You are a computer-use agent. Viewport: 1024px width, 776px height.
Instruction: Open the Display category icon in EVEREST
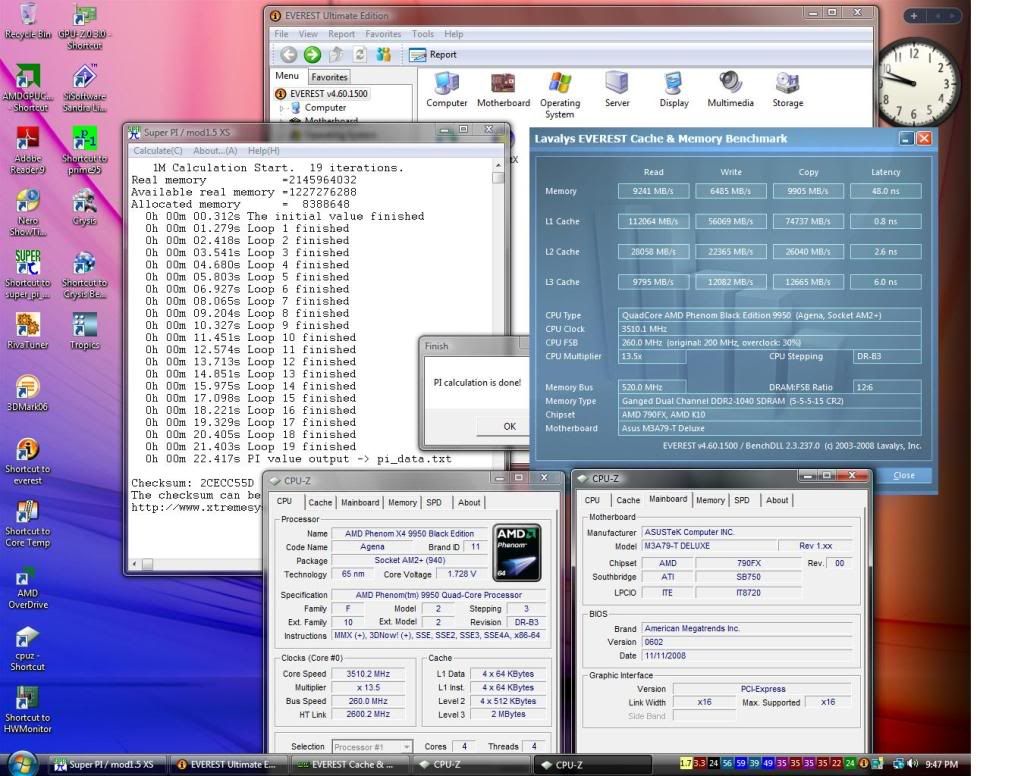[674, 89]
